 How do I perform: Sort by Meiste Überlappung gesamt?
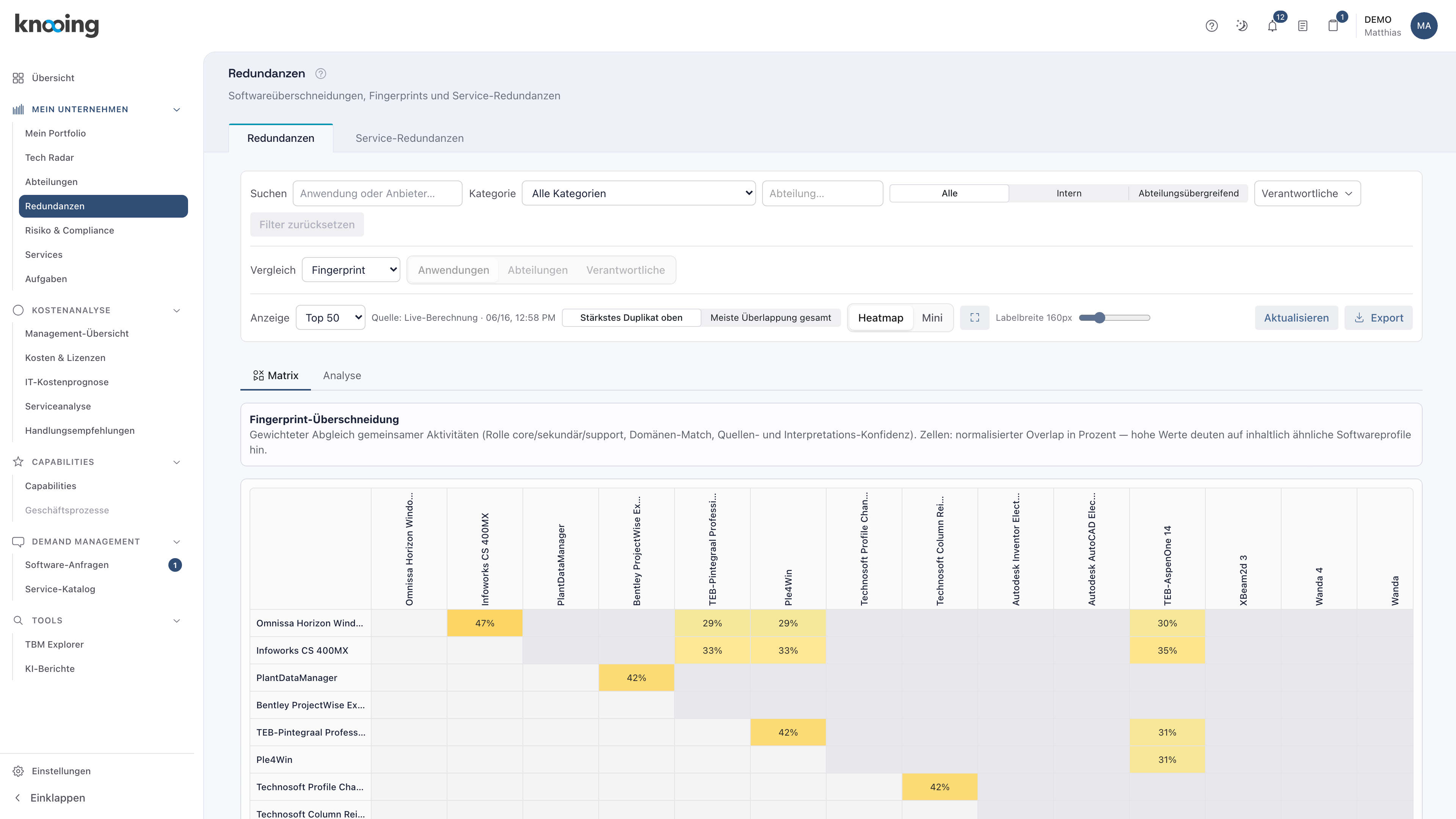tap(770, 318)
